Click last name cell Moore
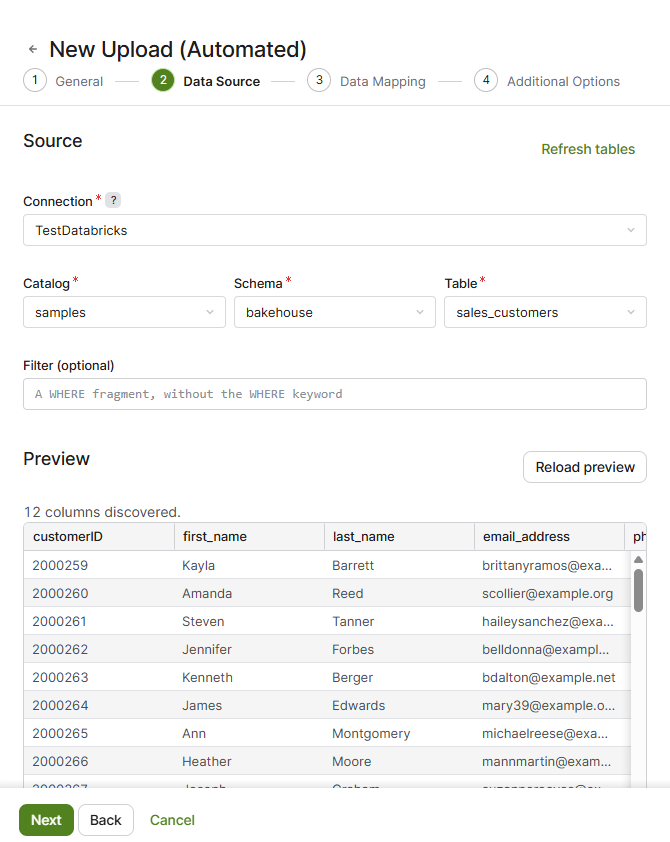 [399, 761]
